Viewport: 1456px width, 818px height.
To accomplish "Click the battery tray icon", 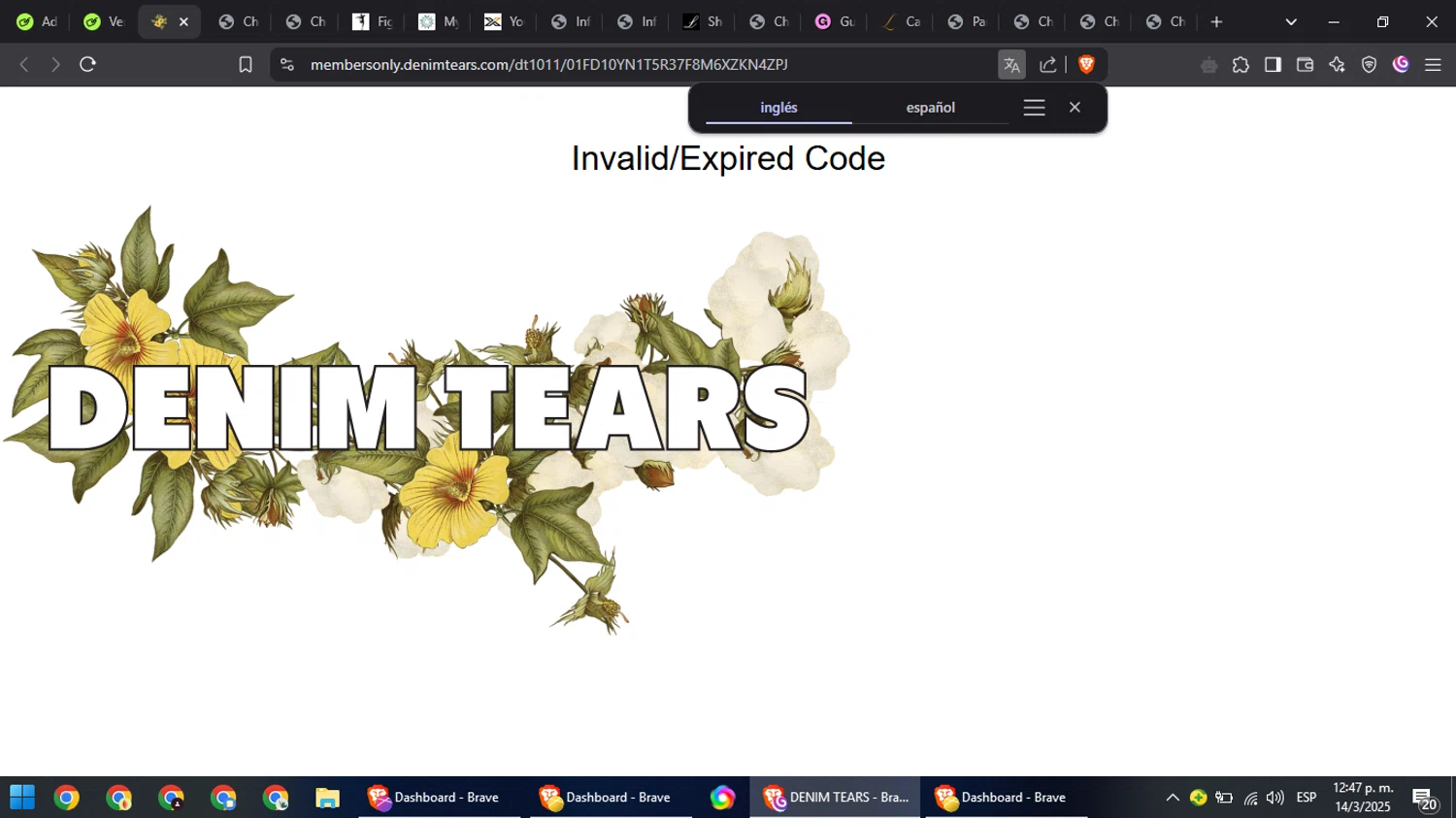I will [x=1224, y=798].
